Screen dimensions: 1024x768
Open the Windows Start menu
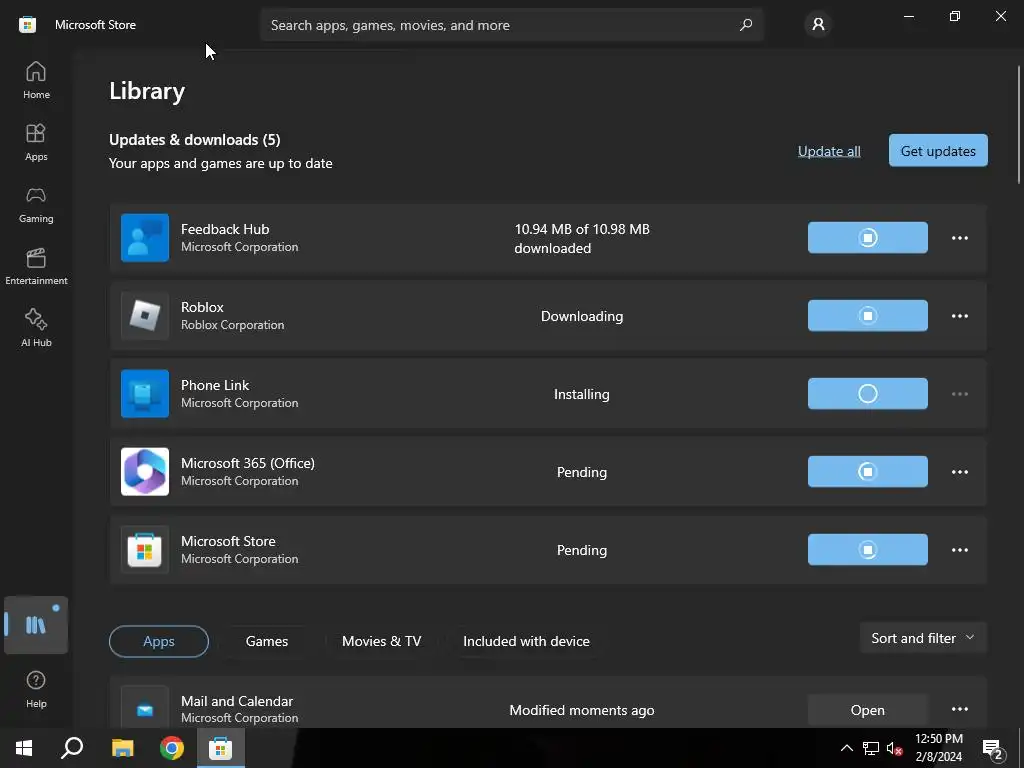tap(24, 748)
